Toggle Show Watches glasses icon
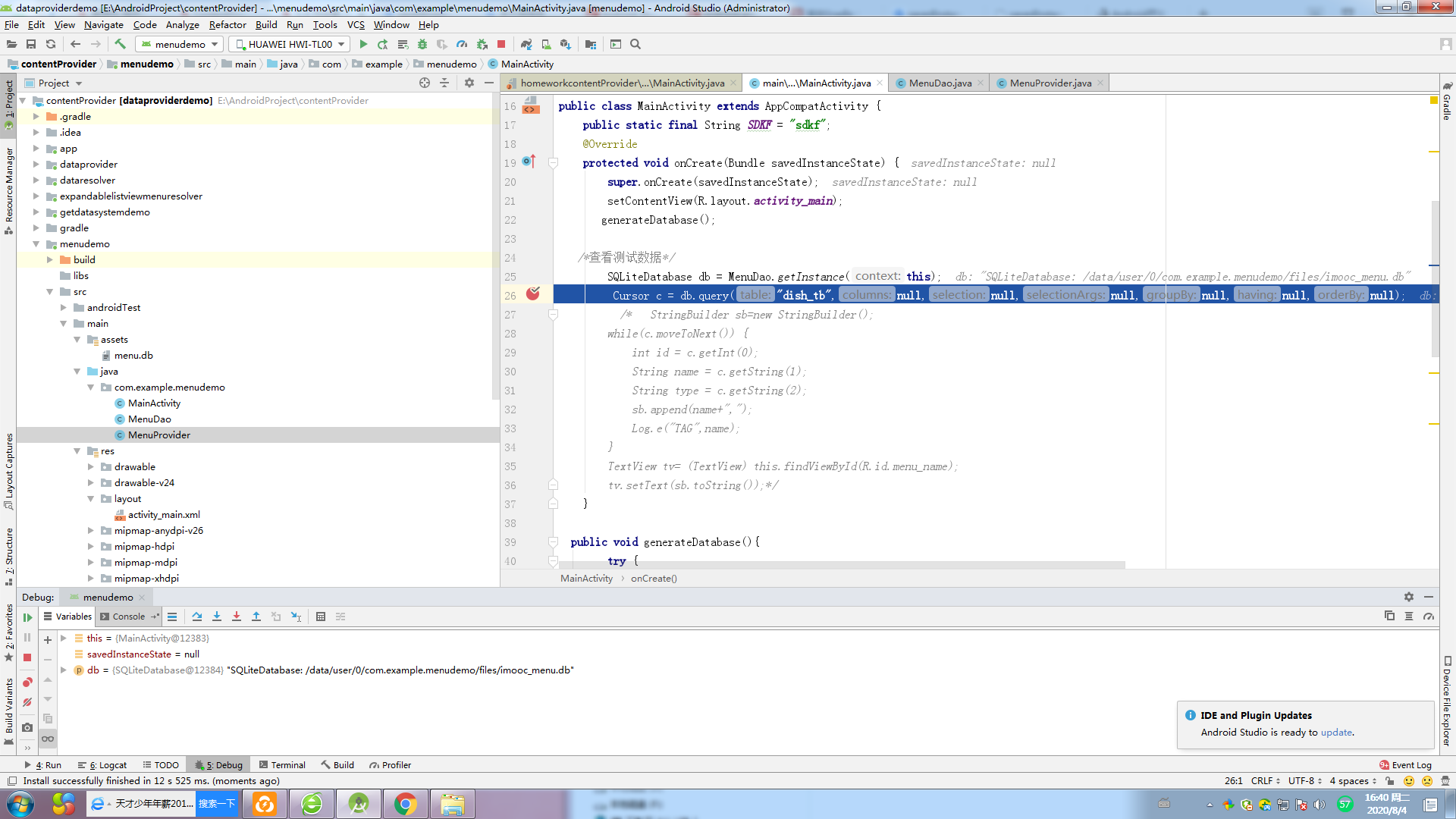 click(x=48, y=739)
